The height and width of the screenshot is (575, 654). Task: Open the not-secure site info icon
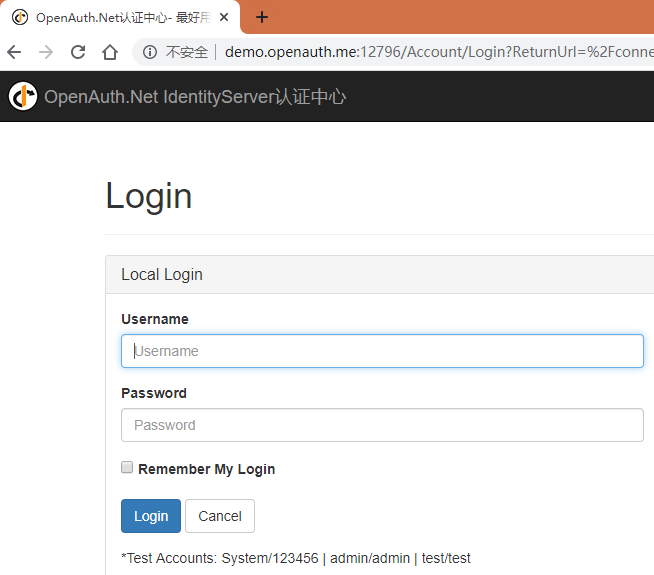150,52
